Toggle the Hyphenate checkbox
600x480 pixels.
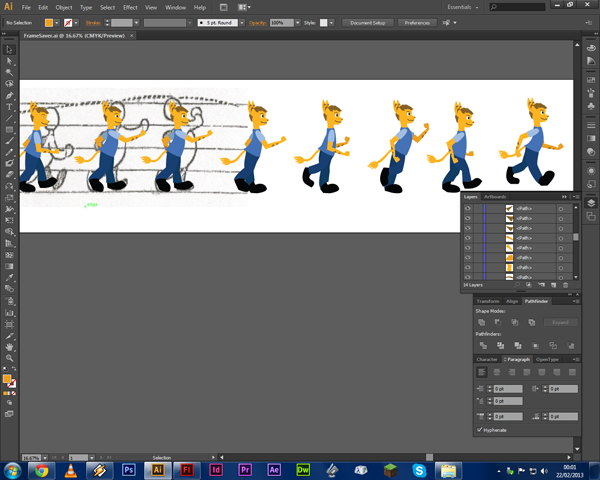481,430
